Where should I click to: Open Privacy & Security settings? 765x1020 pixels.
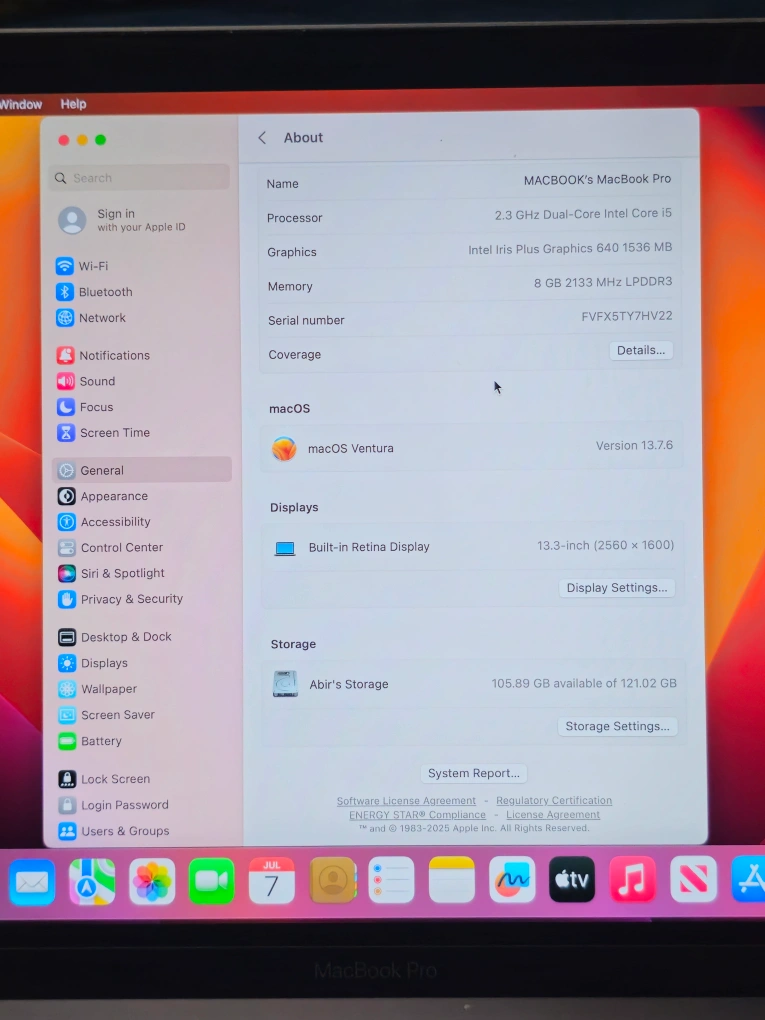pyautogui.click(x=120, y=599)
